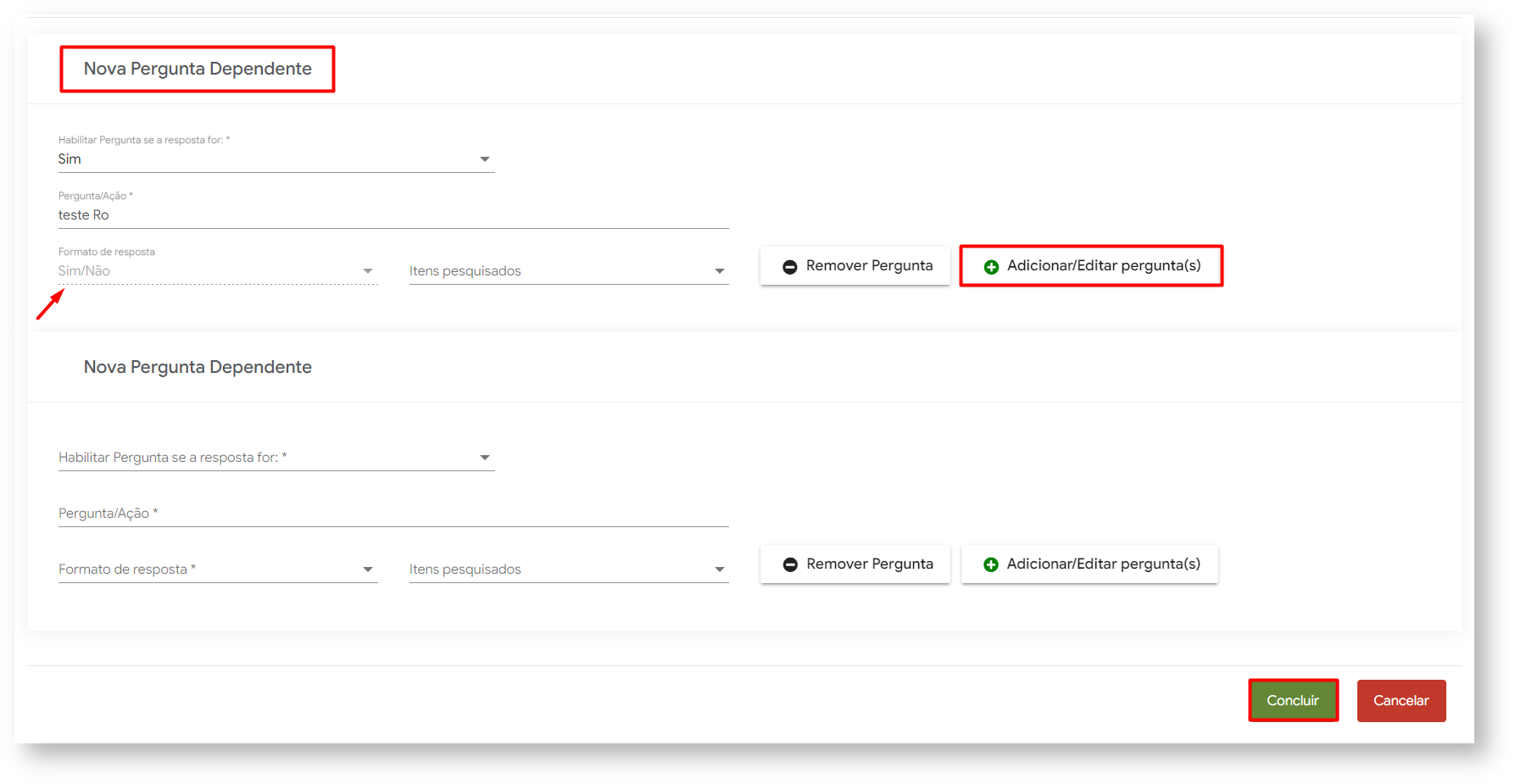The width and height of the screenshot is (1515, 784).
Task: Open the dropdown currently showing 'Sim'
Action: click(x=276, y=159)
